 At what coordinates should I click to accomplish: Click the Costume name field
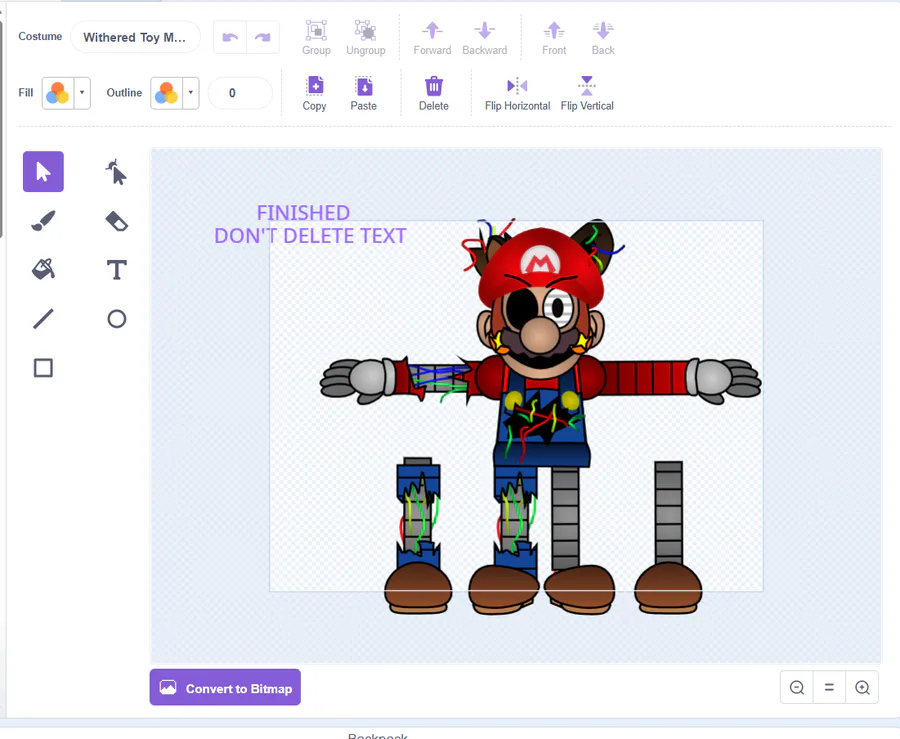135,37
